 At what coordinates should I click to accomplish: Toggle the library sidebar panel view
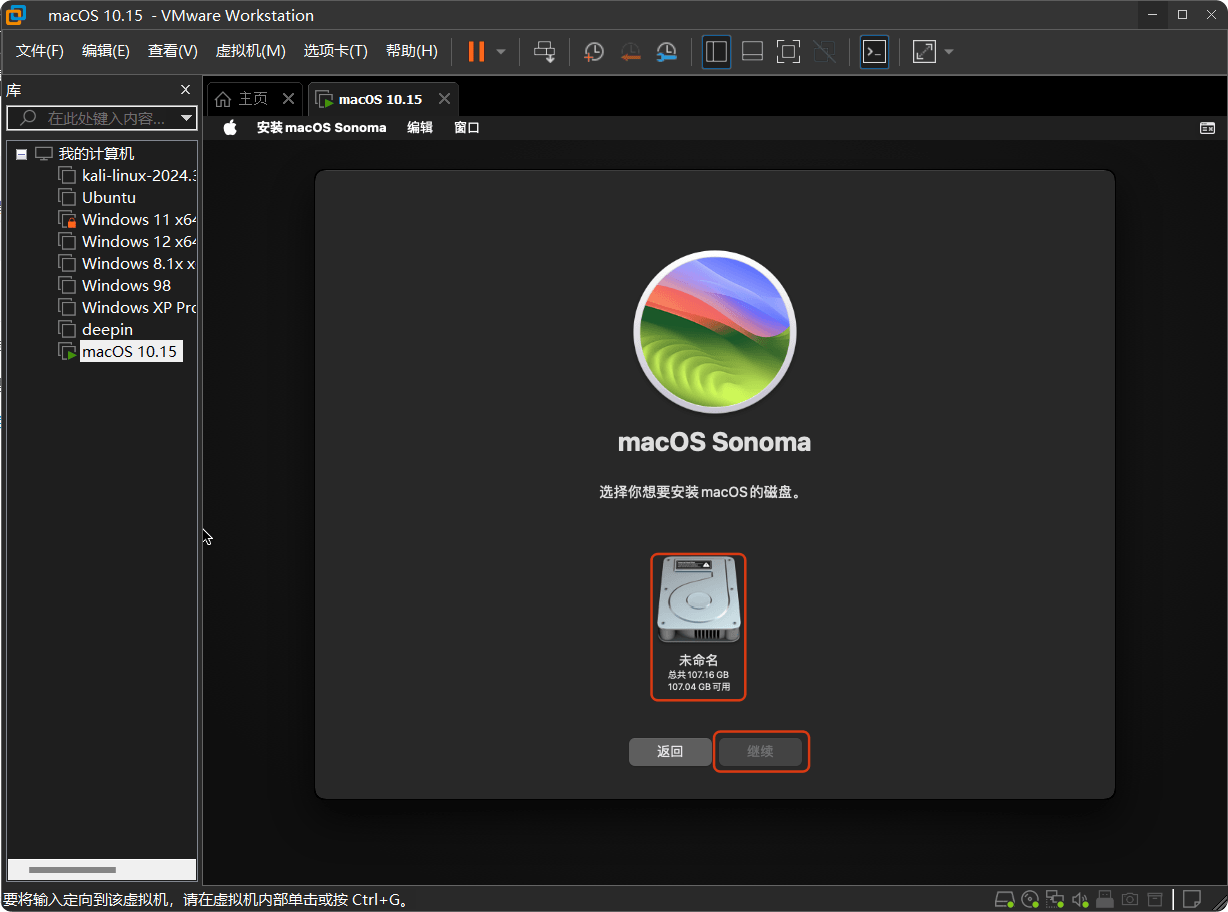[716, 52]
